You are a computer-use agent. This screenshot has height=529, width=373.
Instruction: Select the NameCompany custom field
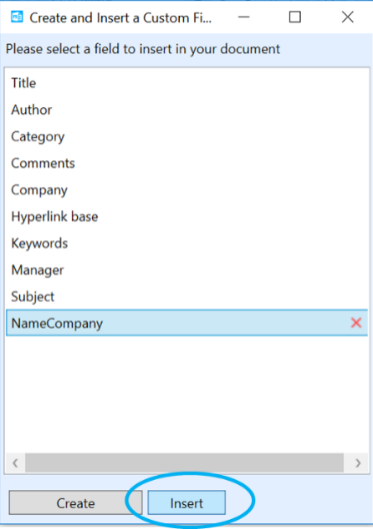tap(187, 323)
